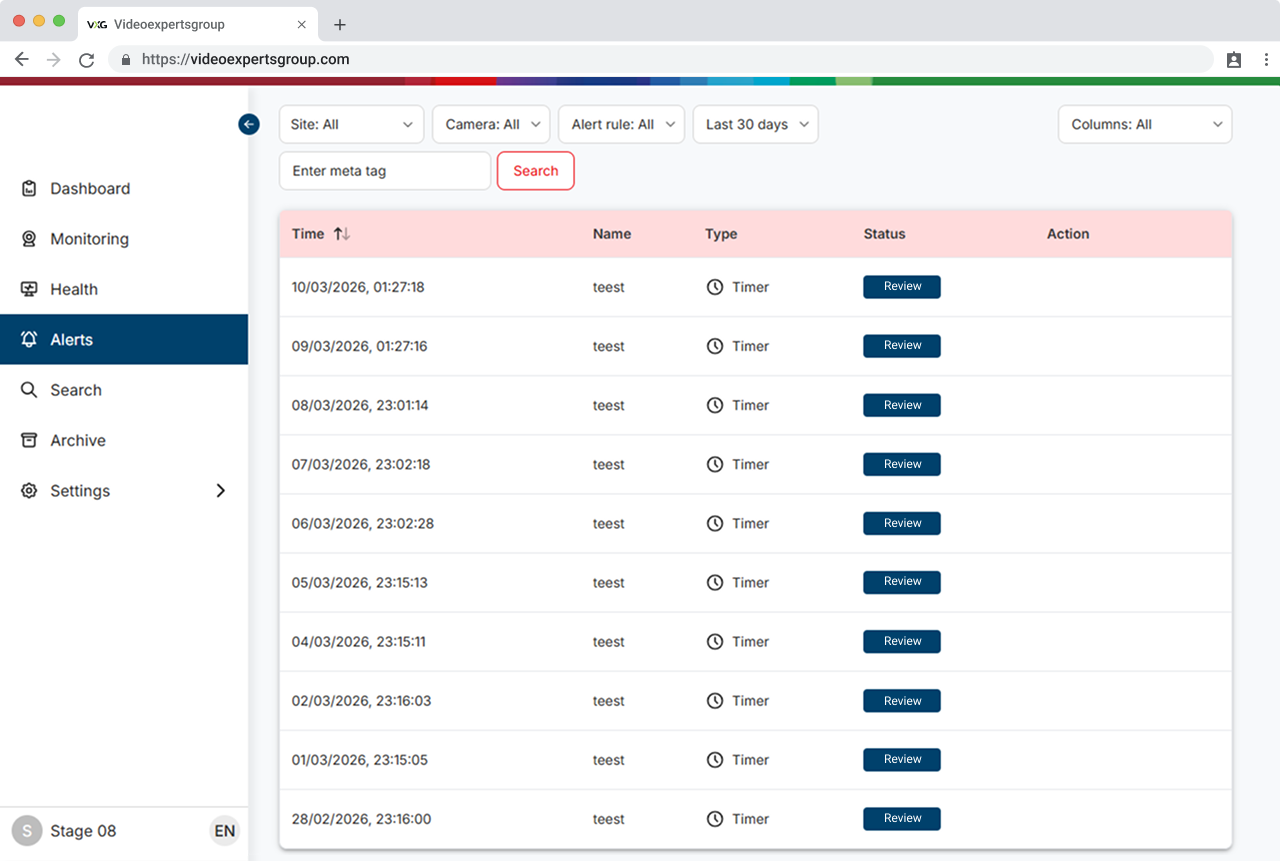The width and height of the screenshot is (1280, 861).
Task: Go to the Search menu item
Action: coord(76,390)
